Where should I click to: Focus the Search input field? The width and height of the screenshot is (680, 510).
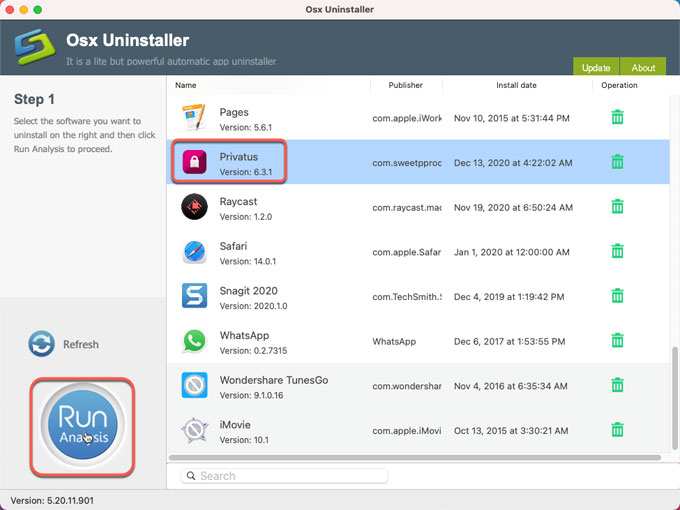pyautogui.click(x=284, y=476)
